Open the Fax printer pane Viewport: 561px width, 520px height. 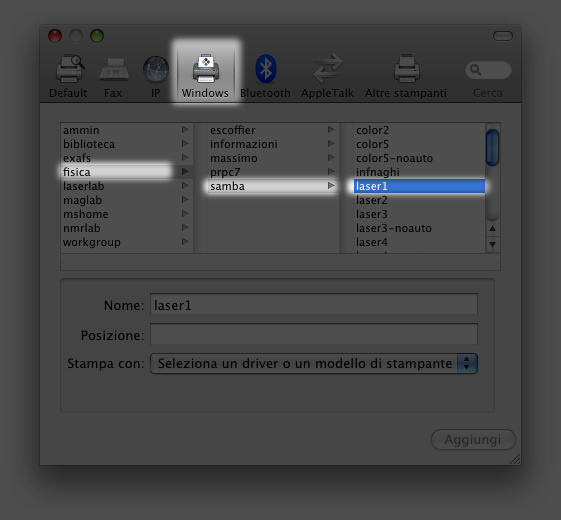pyautogui.click(x=114, y=69)
